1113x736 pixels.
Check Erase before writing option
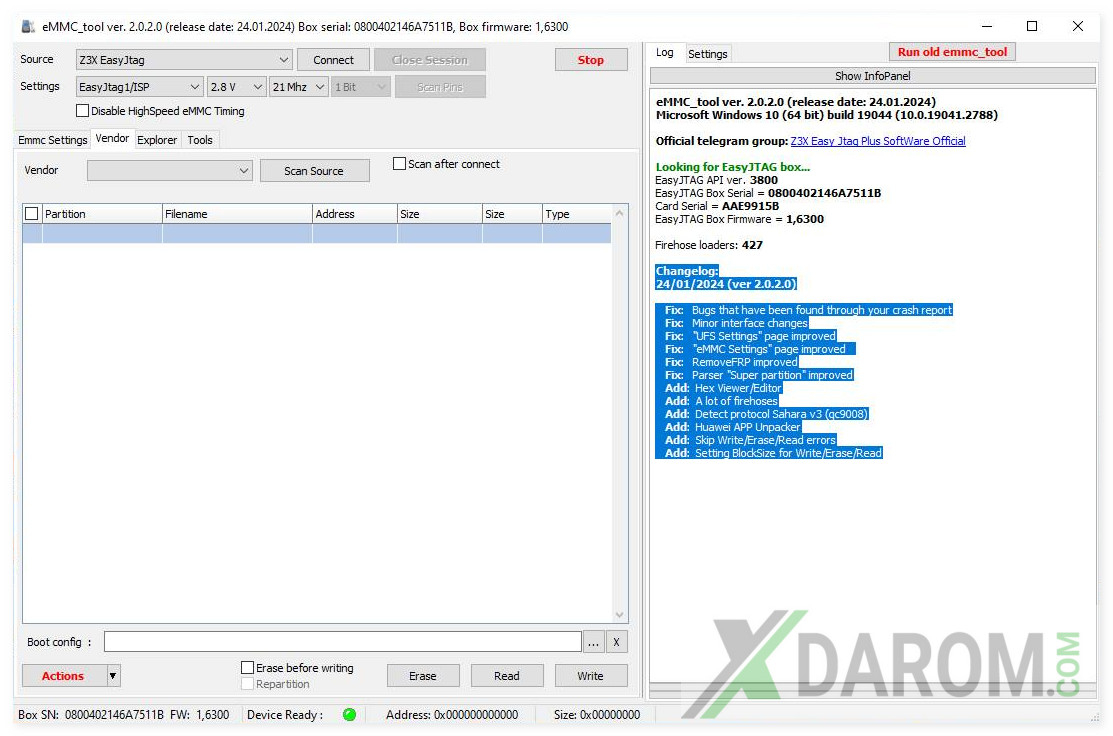click(248, 668)
